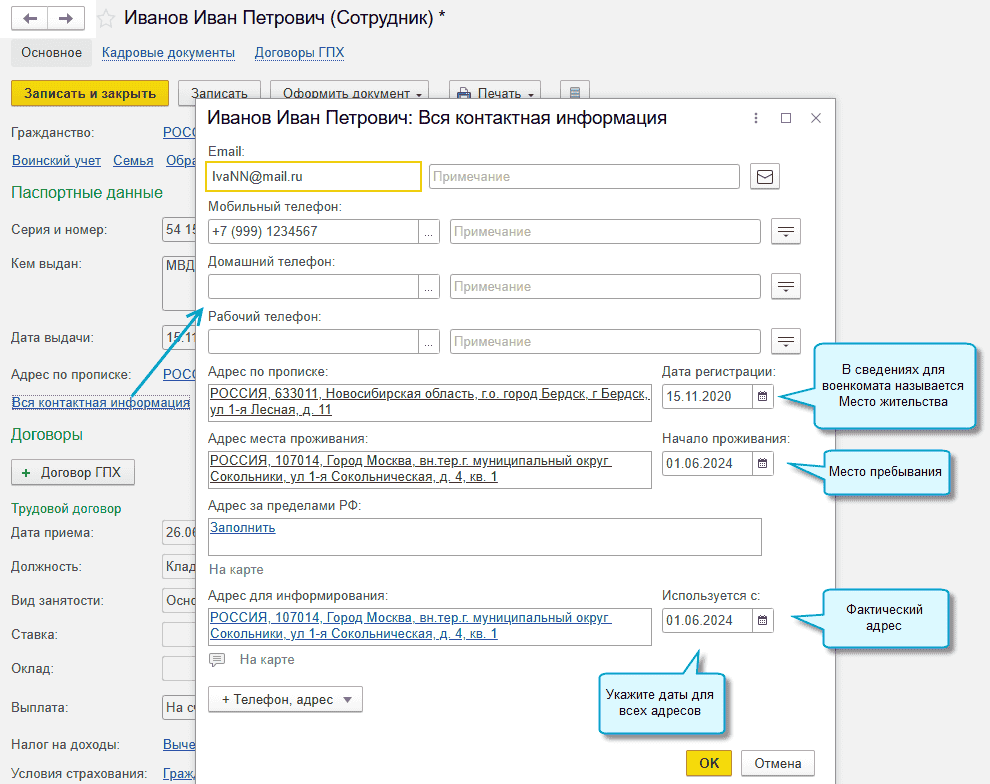
Task: Click the envelope icon next to Email
Action: 765,177
